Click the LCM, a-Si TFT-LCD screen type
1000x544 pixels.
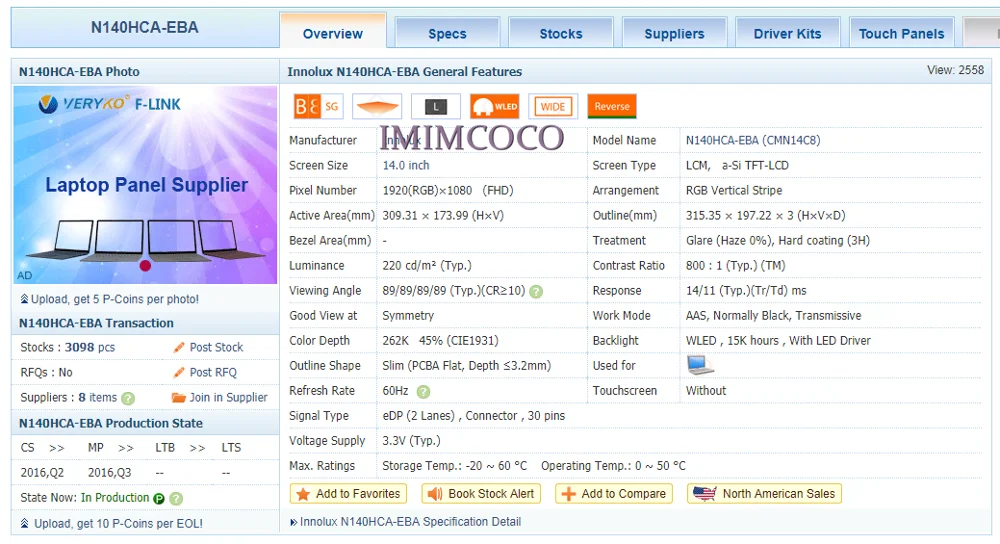click(737, 165)
